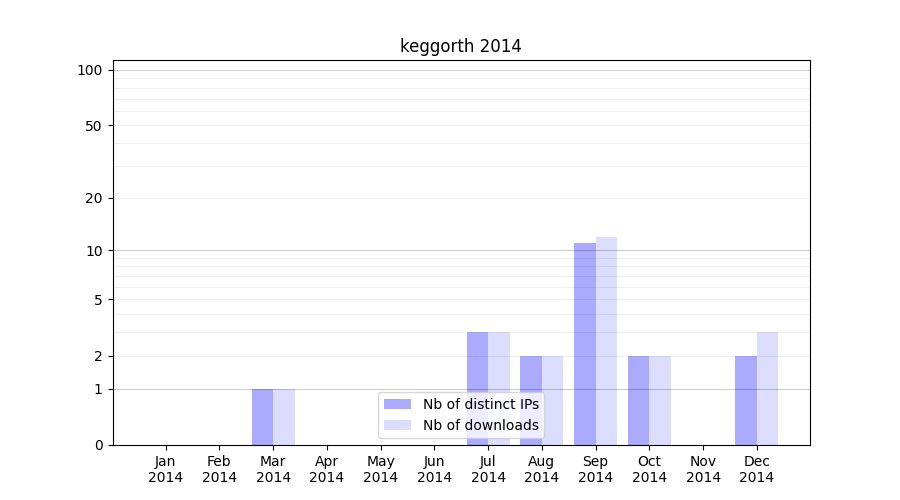
Task: Click the 'Nb of distinct IPs' legend swatch
Action: pyautogui.click(x=397, y=404)
